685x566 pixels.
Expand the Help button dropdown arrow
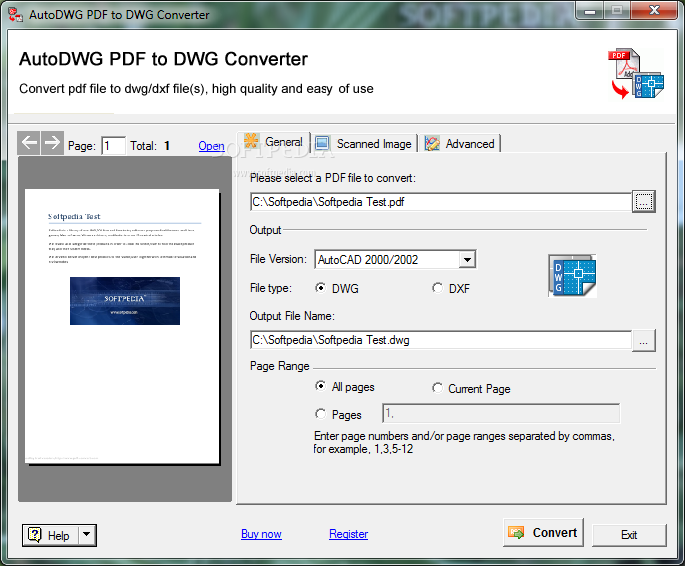point(86,535)
